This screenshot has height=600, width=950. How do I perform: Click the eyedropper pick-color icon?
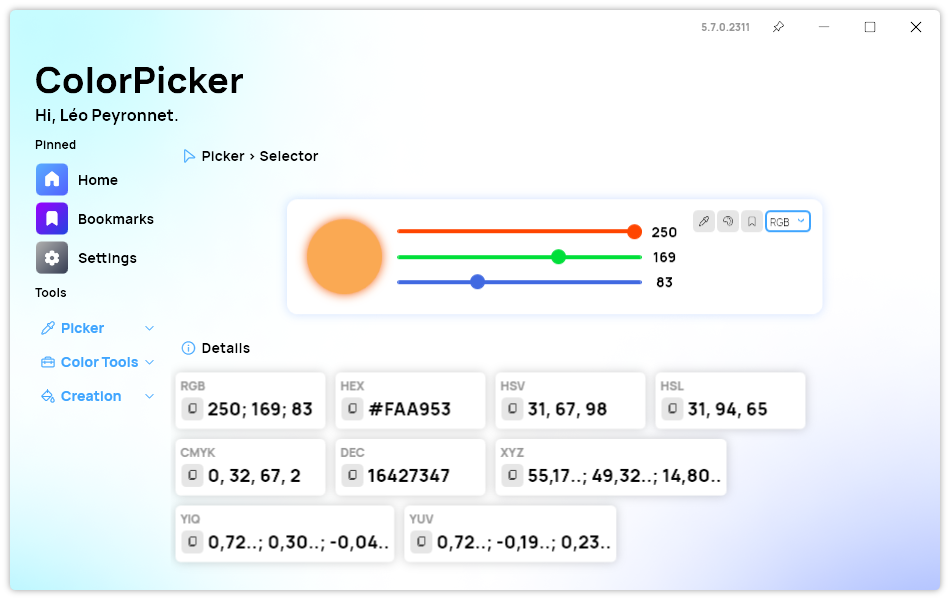704,221
